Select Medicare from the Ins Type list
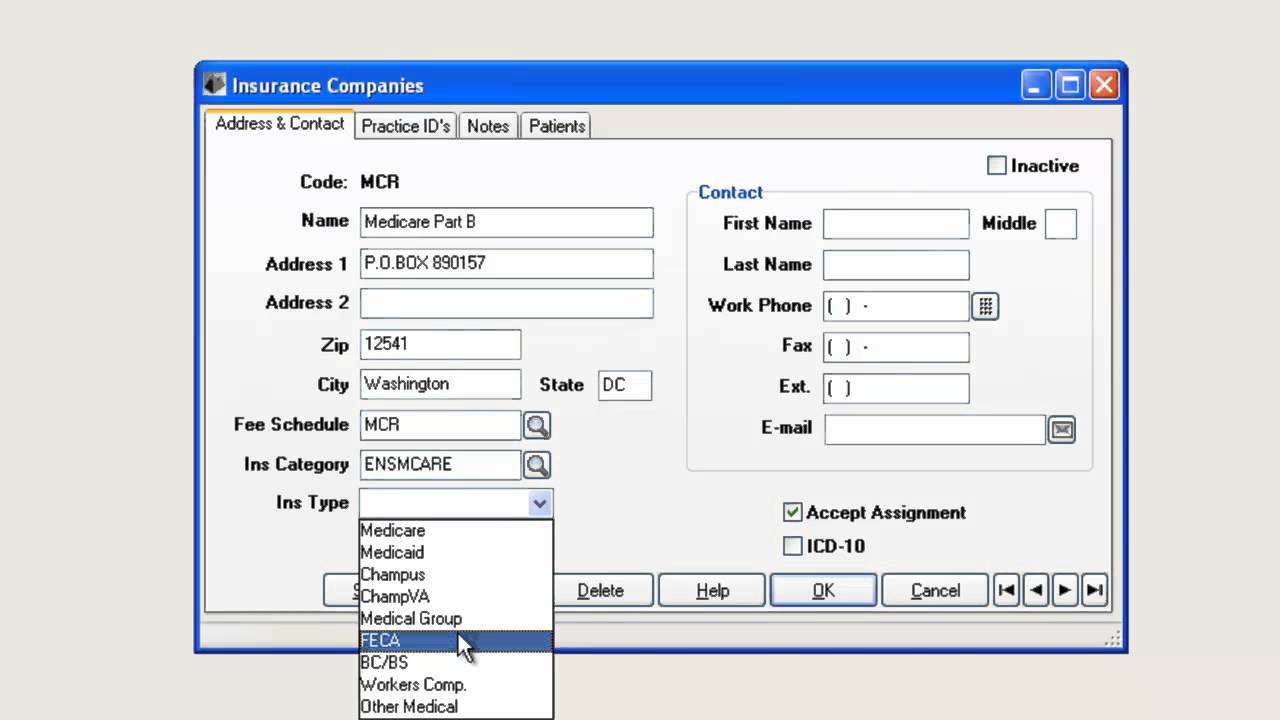The width and height of the screenshot is (1280, 720). [x=455, y=531]
